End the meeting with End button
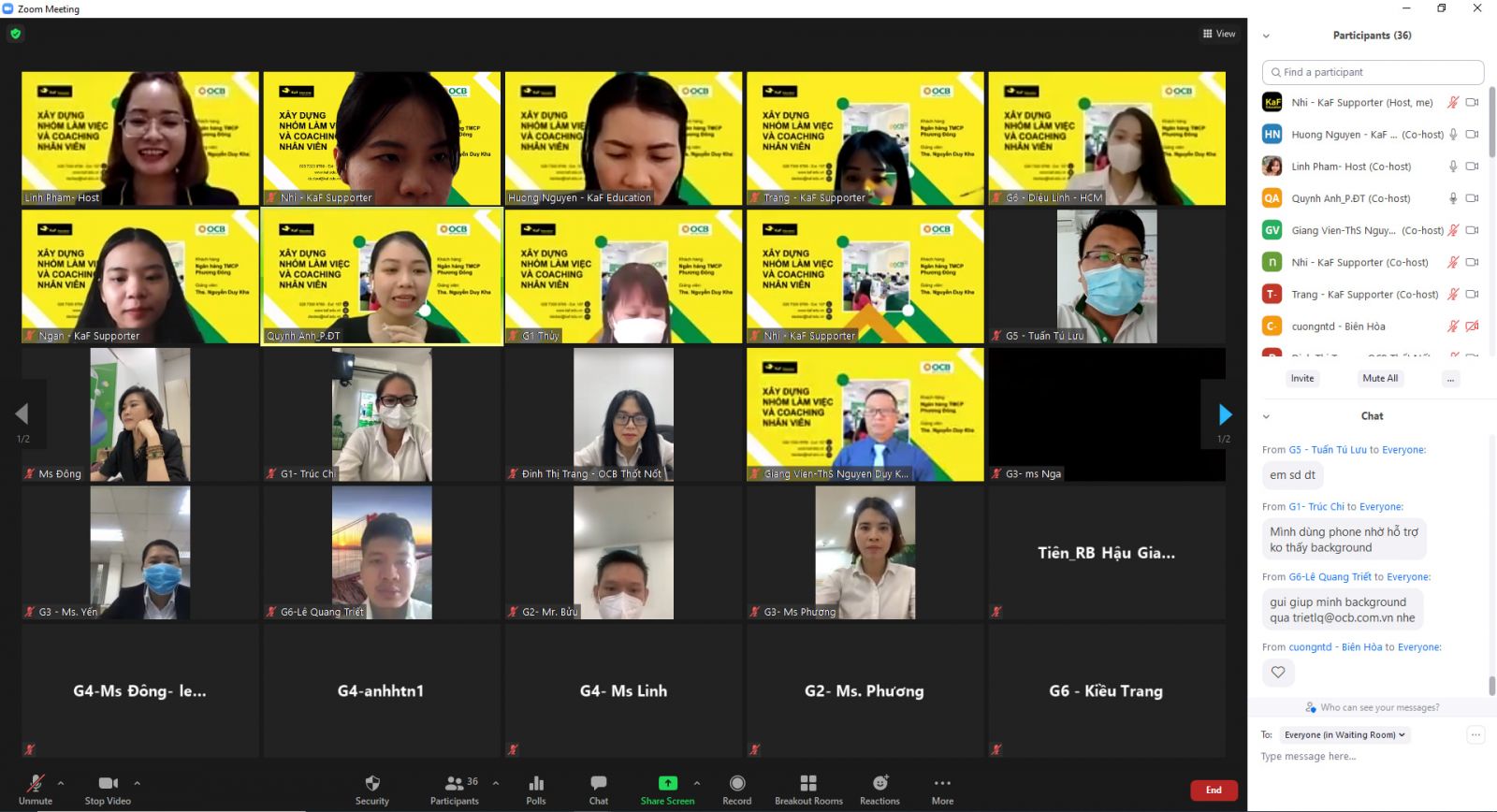1497x812 pixels. (1214, 790)
